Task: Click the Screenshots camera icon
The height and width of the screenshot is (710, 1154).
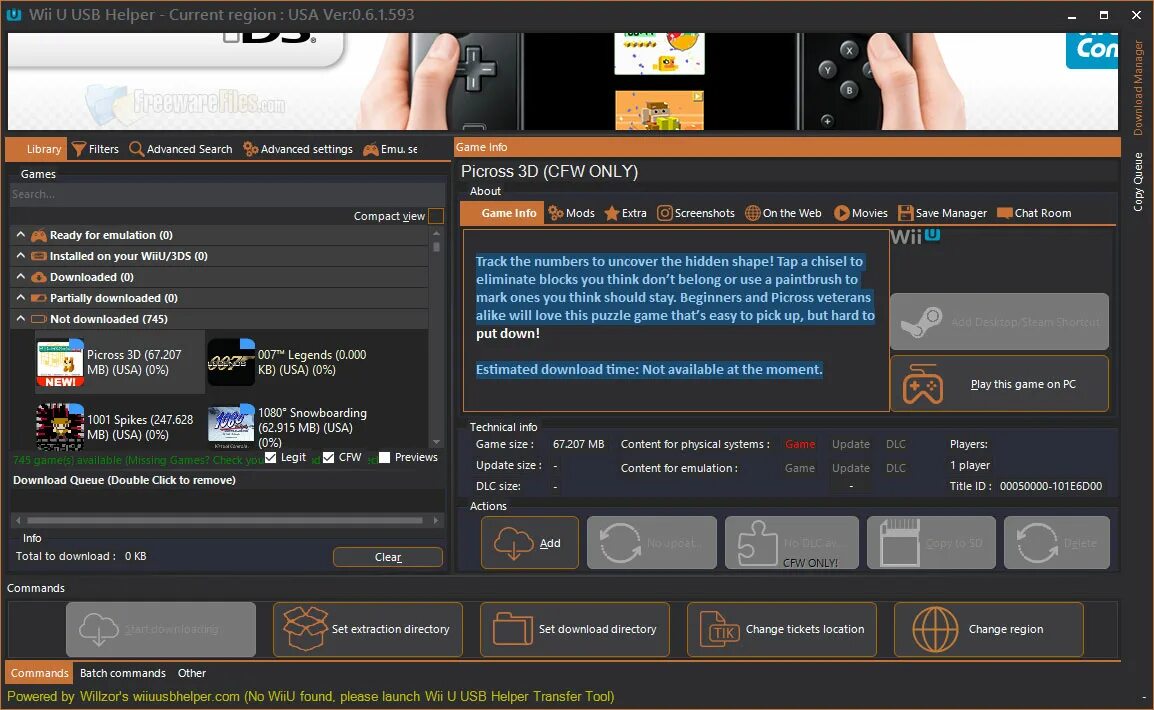Action: 665,213
